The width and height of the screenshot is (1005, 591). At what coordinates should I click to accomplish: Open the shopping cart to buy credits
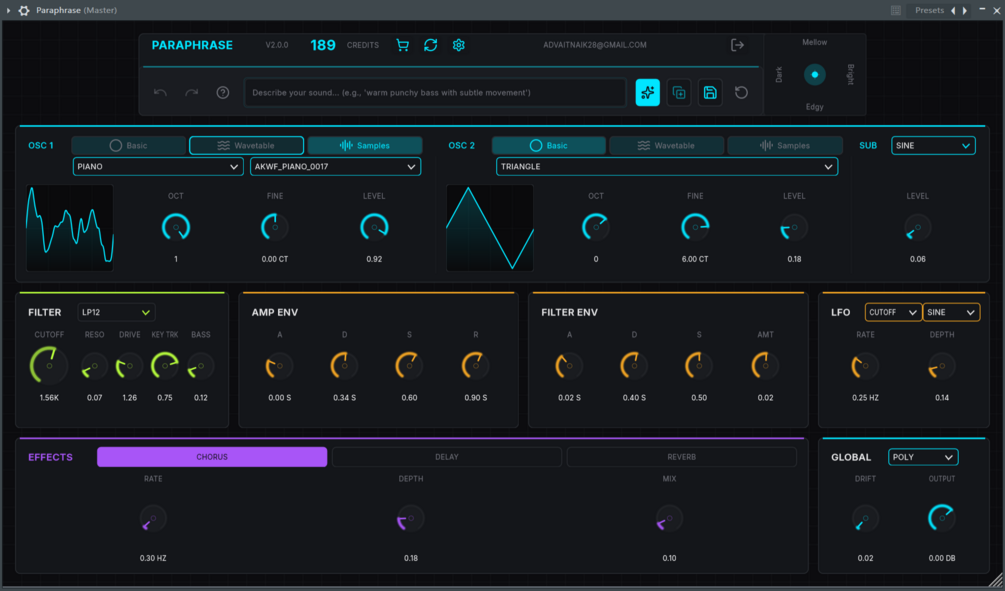pos(403,45)
